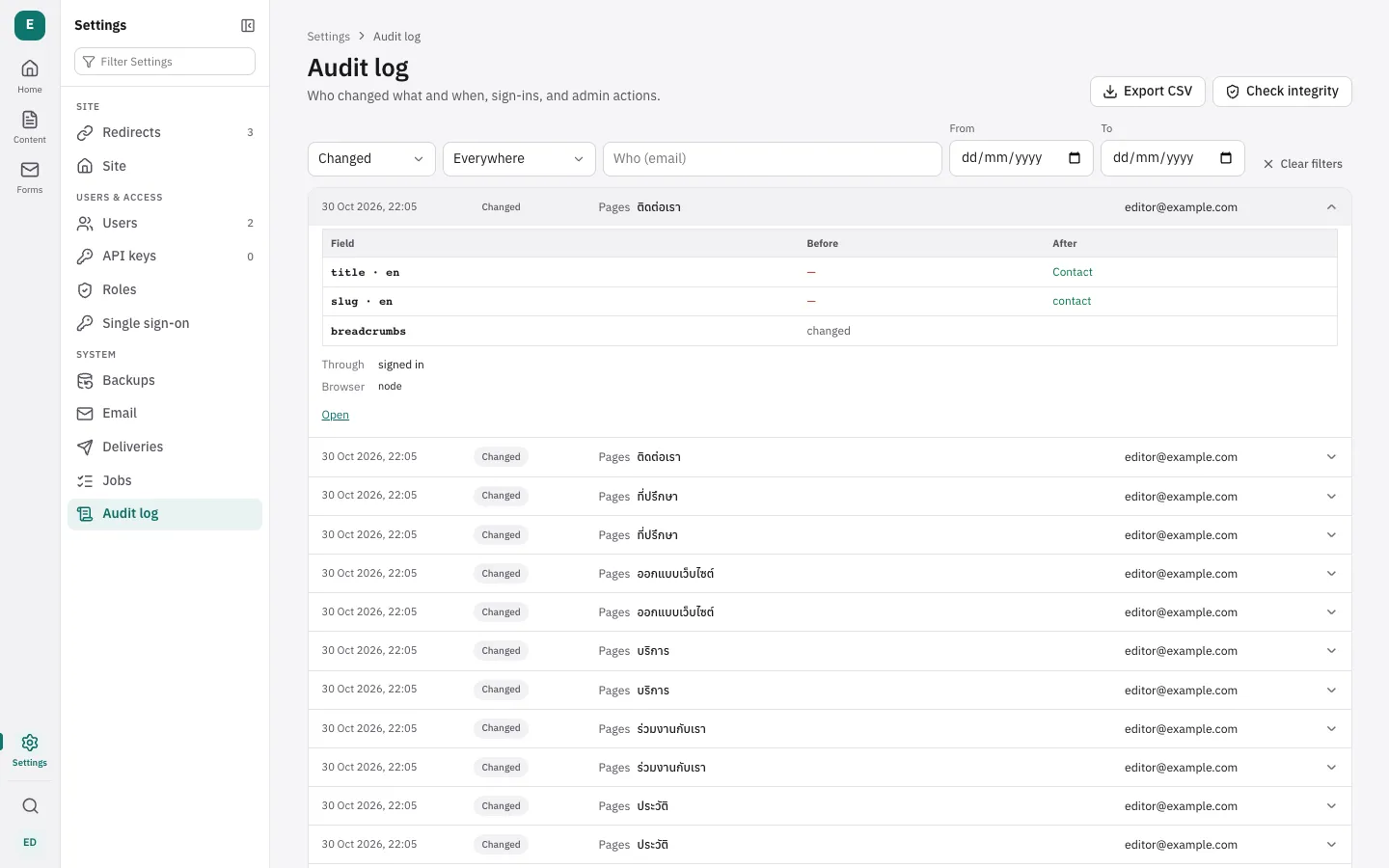Expand the second ที่ปรึกษา log row
This screenshot has height=868, width=1389.
830,534
